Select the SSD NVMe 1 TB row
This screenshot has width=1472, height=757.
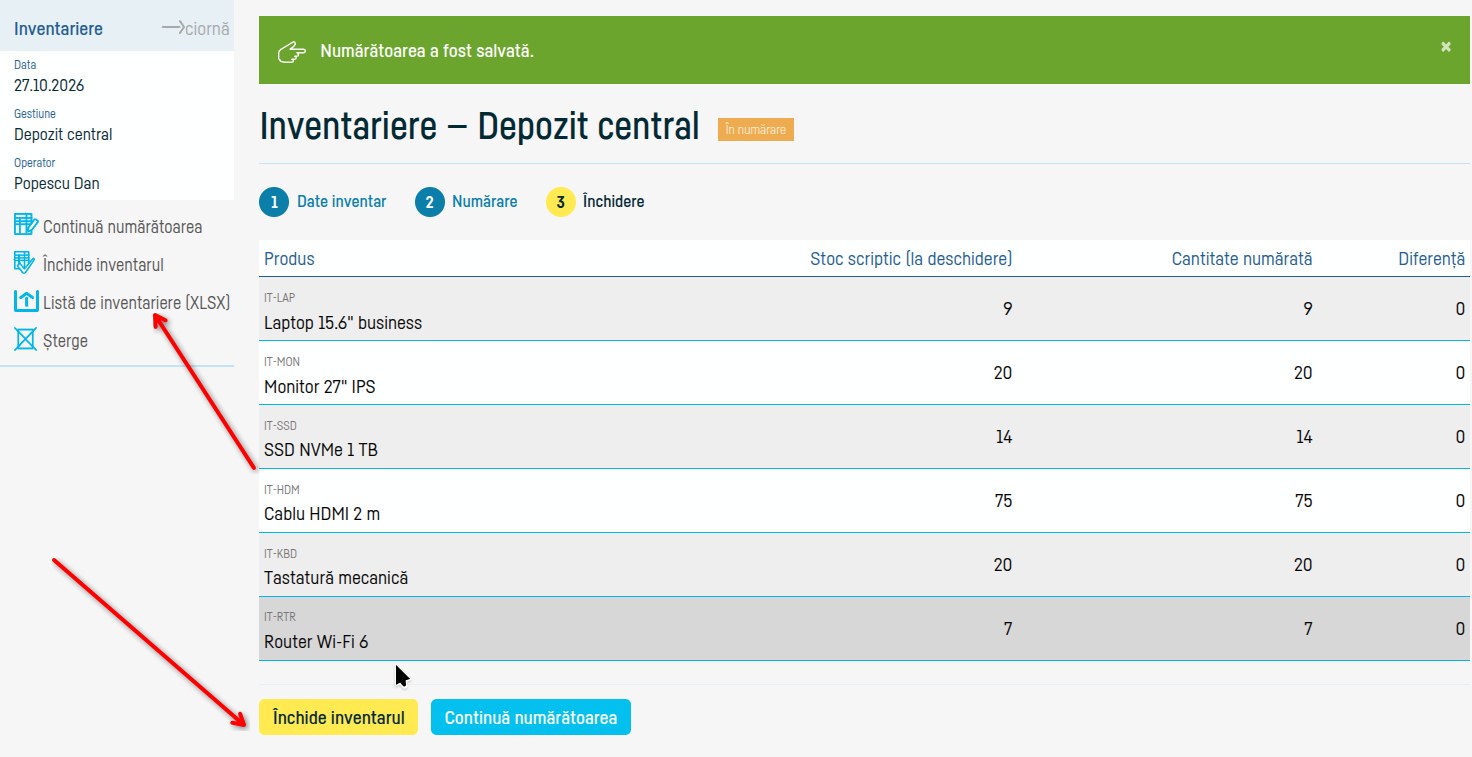pyautogui.click(x=865, y=437)
